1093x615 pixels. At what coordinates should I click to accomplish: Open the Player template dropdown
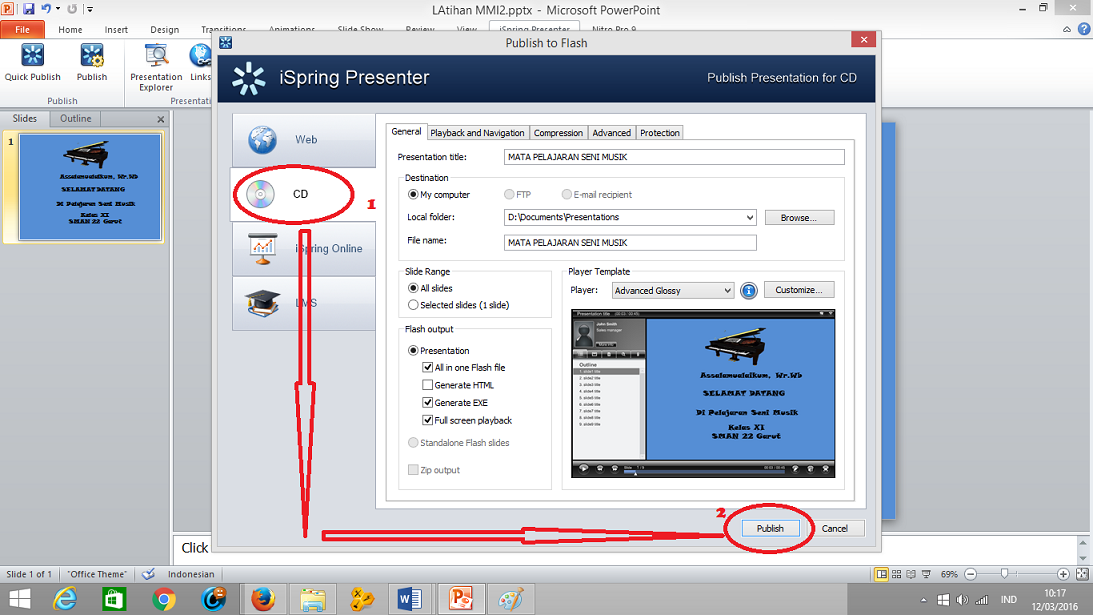point(729,290)
